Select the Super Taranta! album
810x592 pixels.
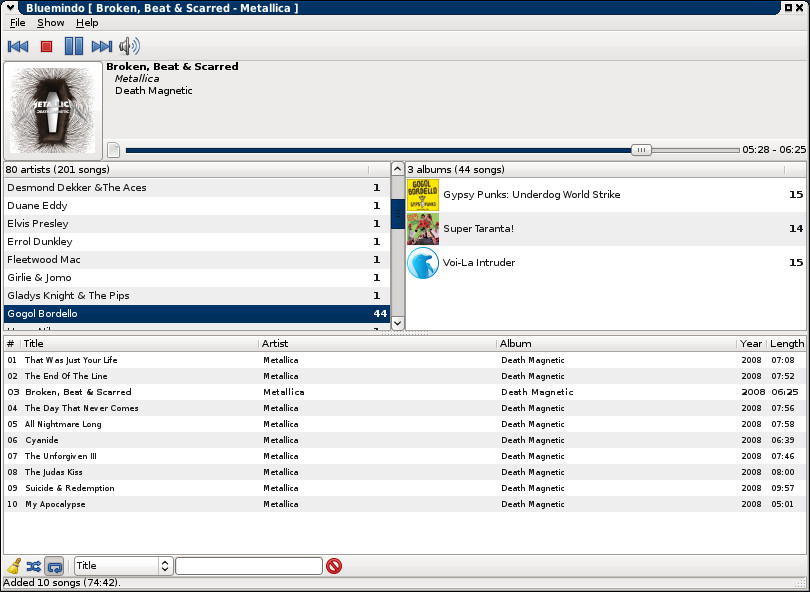[x=478, y=229]
